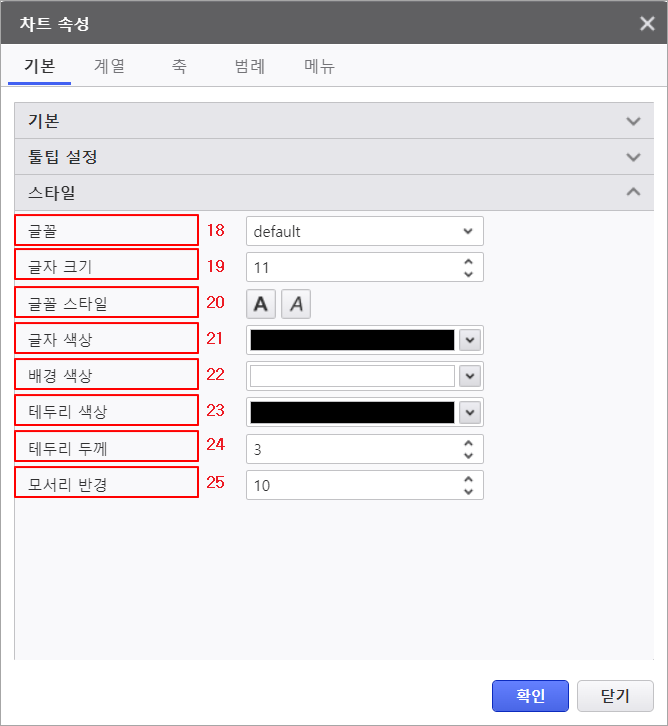668x726 pixels.
Task: Open the 글꼴 default dropdown
Action: click(364, 232)
